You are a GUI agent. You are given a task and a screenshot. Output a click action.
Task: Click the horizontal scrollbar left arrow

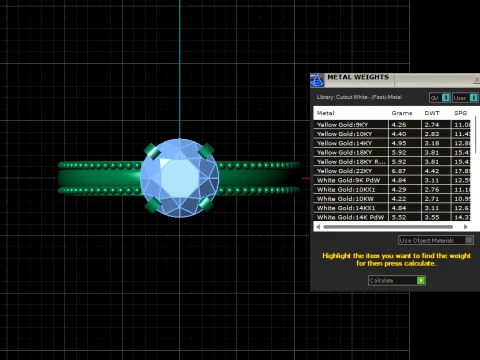[x=318, y=227]
